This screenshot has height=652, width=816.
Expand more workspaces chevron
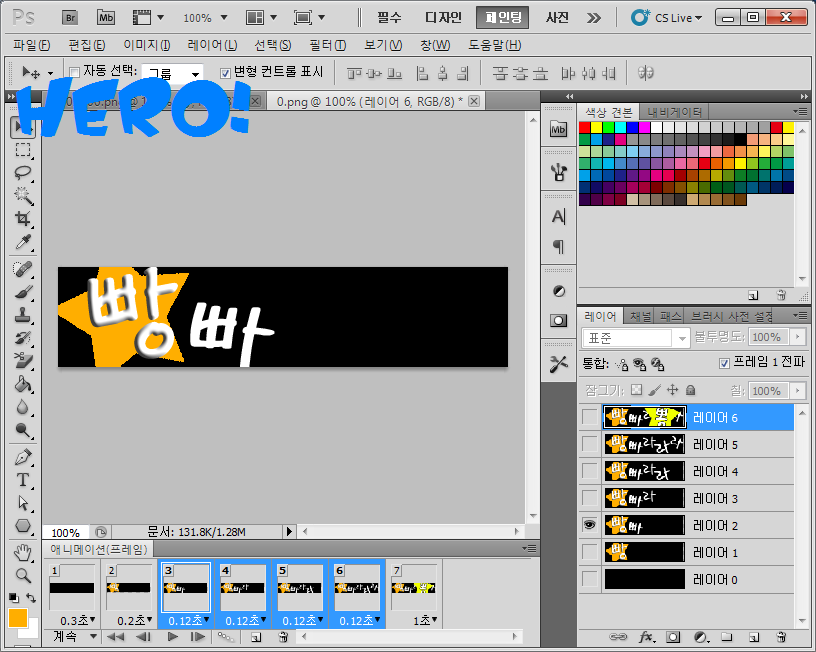click(x=593, y=18)
